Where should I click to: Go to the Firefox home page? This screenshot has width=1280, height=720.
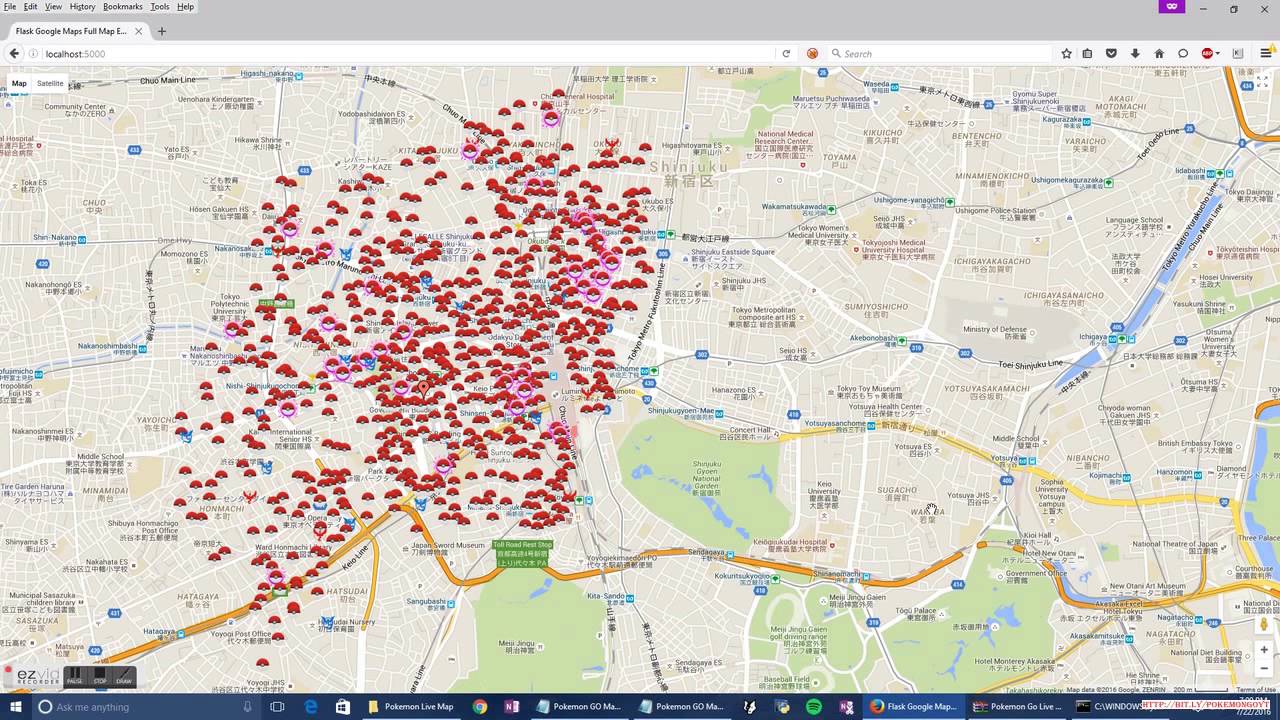click(1159, 53)
